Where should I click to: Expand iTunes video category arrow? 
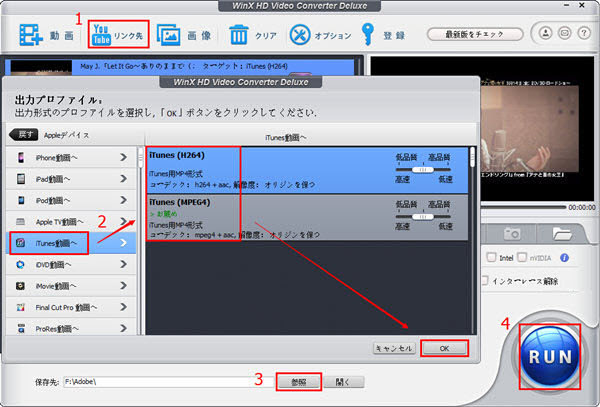[123, 243]
